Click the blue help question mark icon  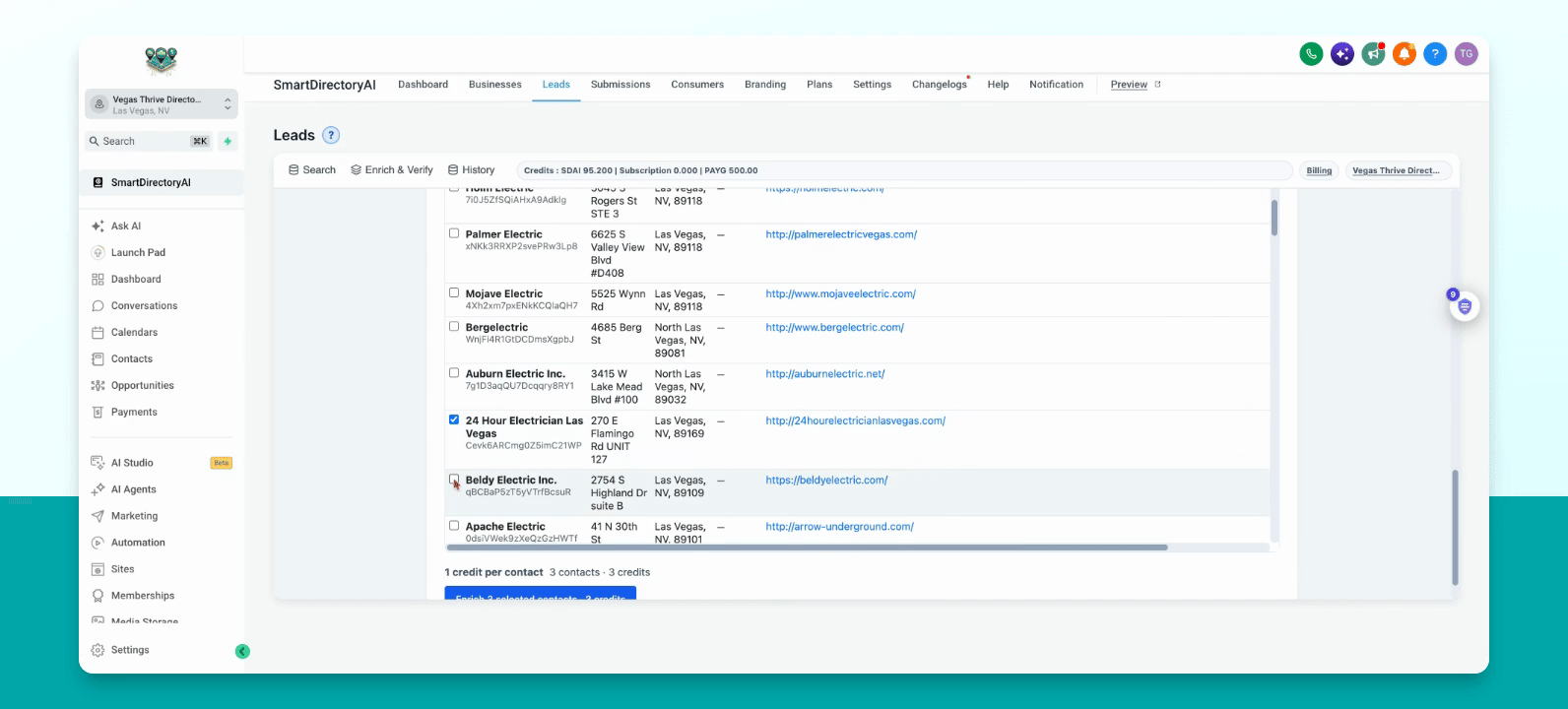(1435, 54)
